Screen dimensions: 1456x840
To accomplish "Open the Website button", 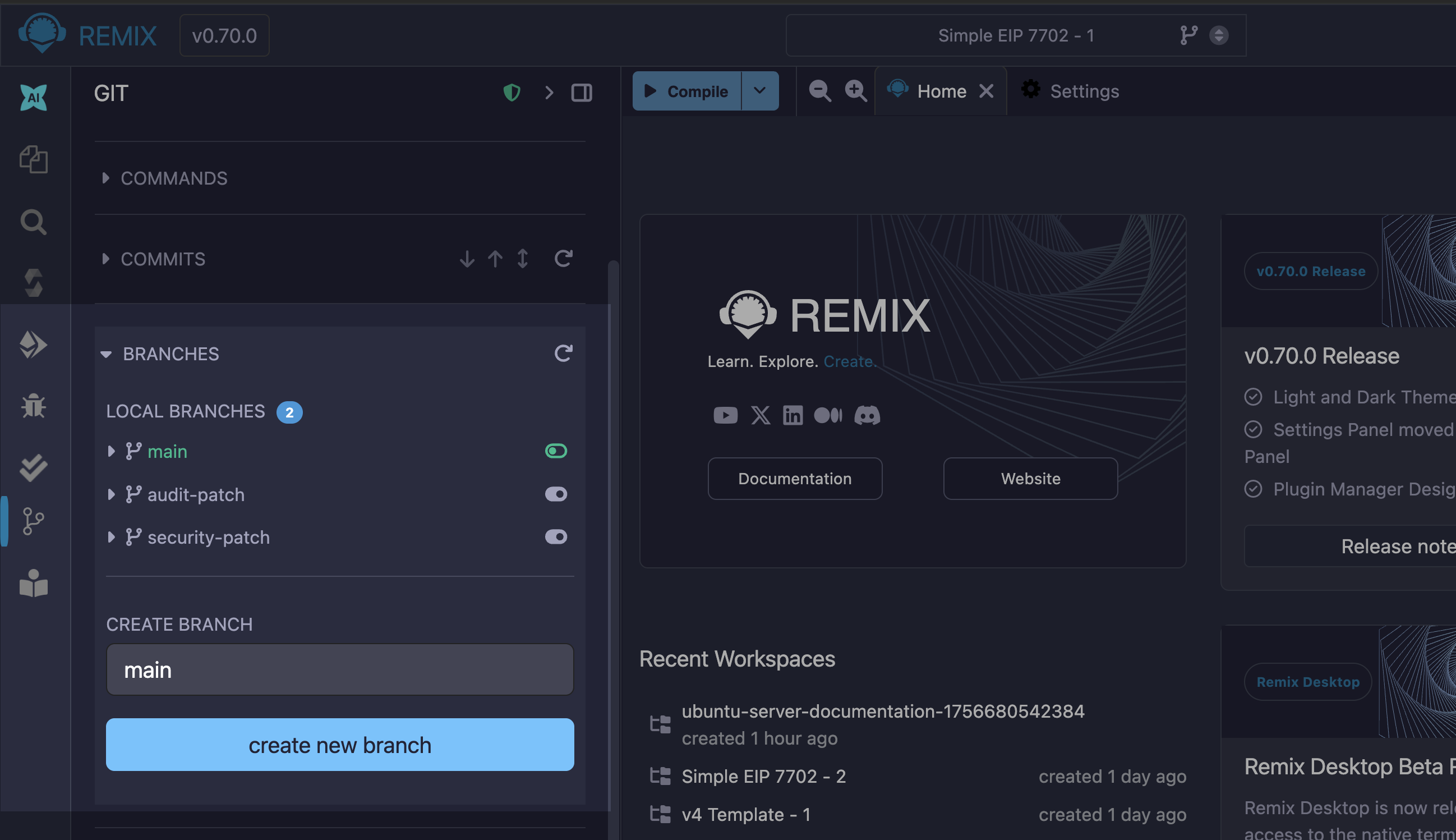I will point(1030,478).
